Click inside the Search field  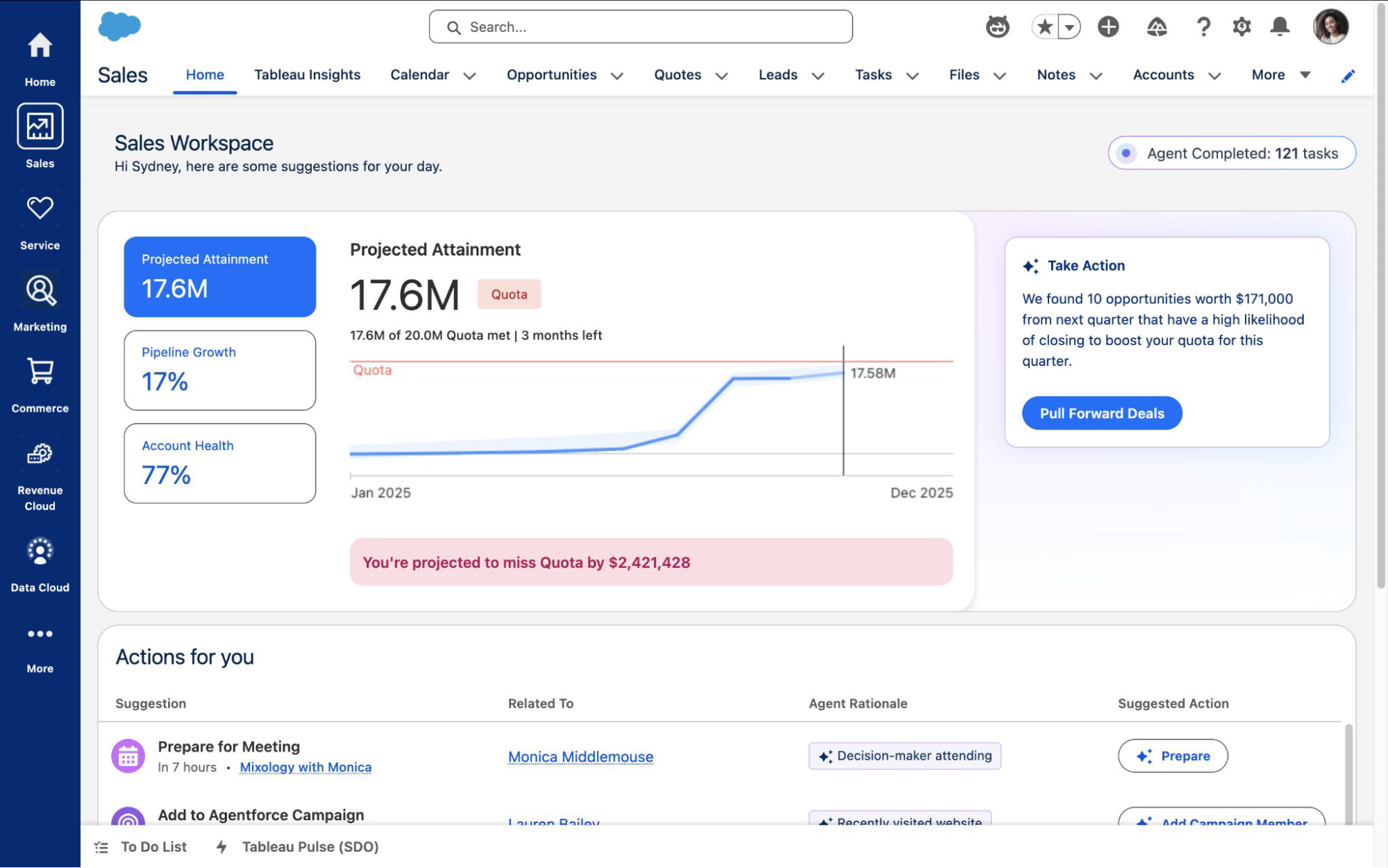[x=640, y=27]
